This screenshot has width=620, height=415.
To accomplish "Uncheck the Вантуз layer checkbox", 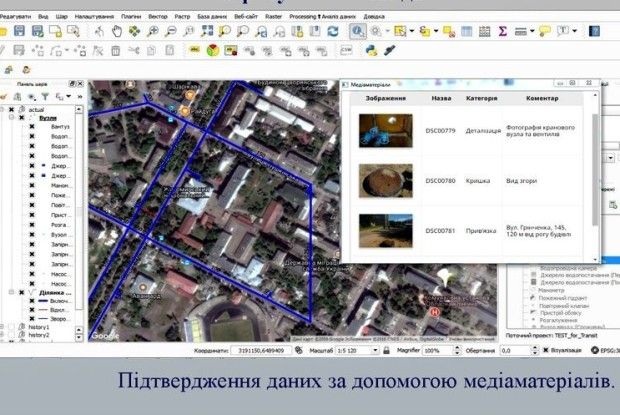I will coord(32,126).
